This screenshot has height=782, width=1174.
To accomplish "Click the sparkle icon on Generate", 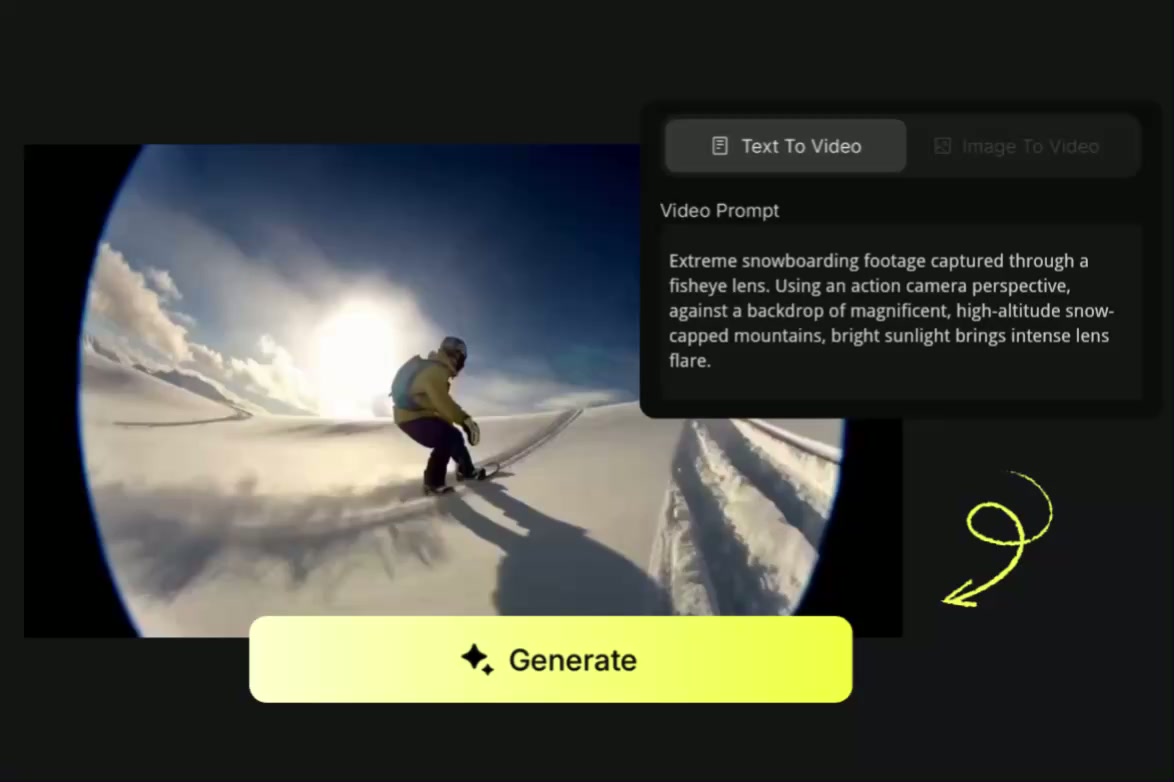I will (x=477, y=659).
